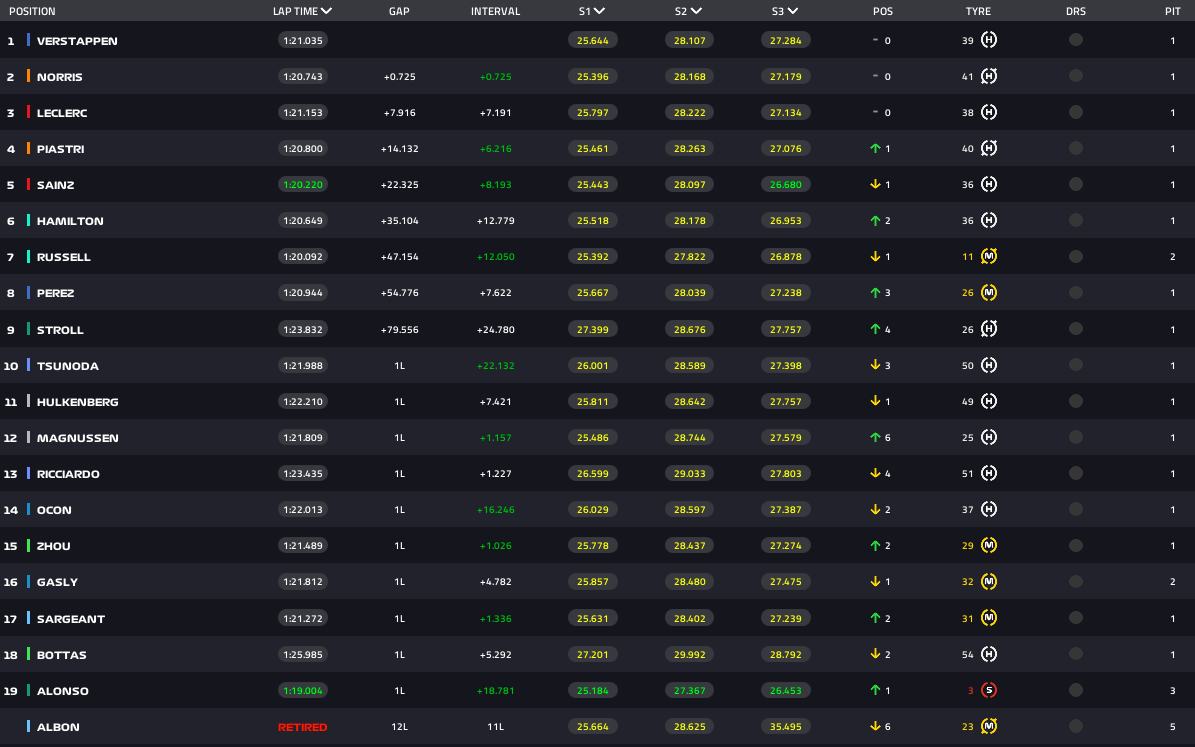The width and height of the screenshot is (1195, 747).
Task: Click Russell's medium tyre icon
Action: [989, 257]
